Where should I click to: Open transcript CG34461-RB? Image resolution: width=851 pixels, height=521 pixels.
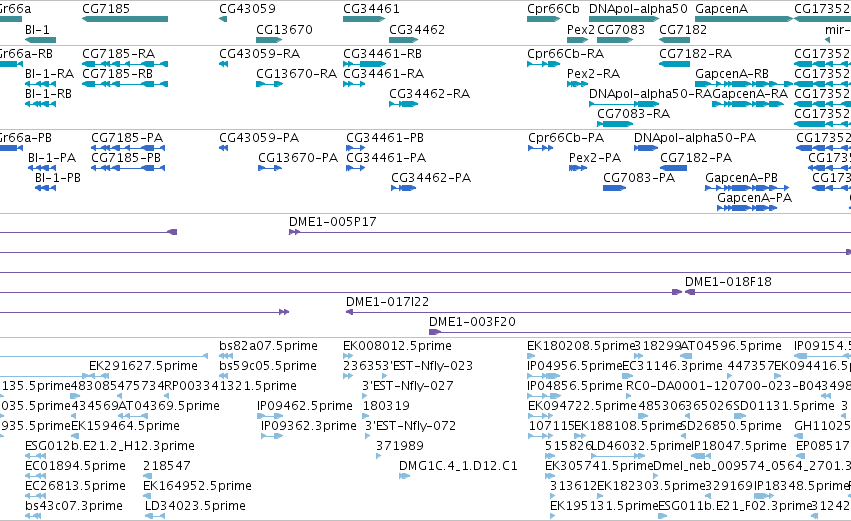pos(364,64)
